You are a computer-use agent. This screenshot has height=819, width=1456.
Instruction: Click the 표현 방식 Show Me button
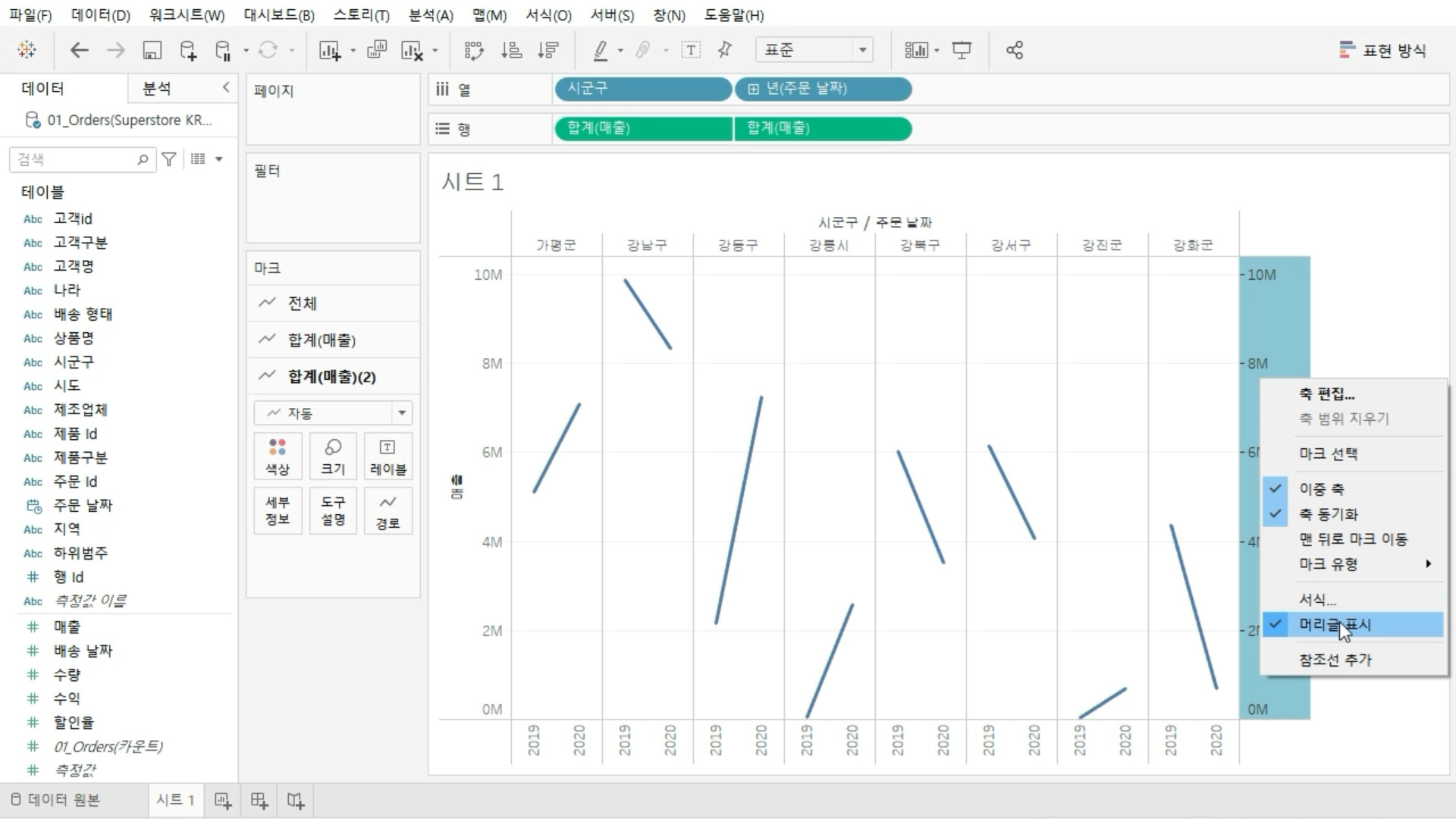point(1382,51)
